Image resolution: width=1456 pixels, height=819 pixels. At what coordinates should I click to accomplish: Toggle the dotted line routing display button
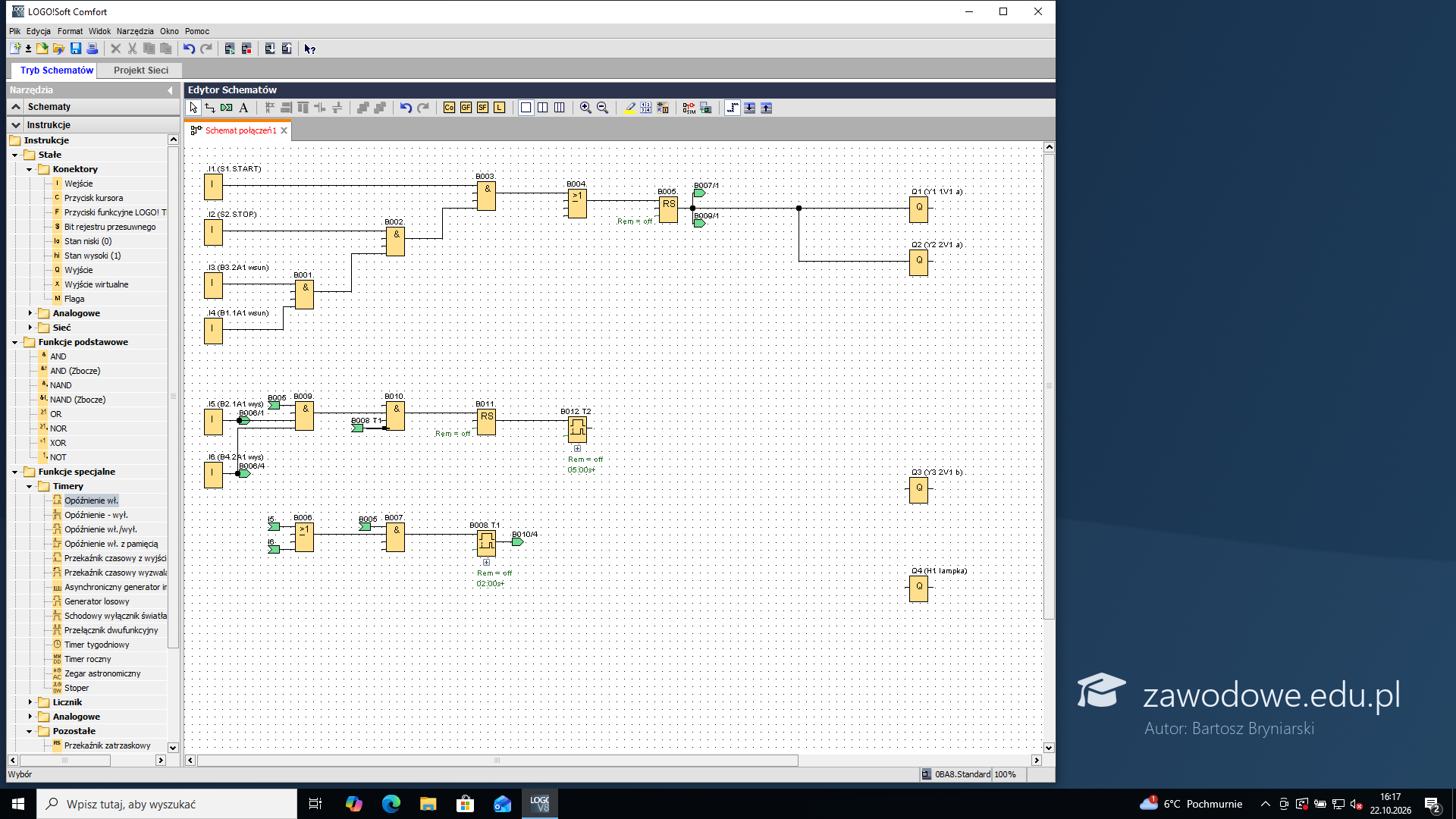tap(732, 108)
